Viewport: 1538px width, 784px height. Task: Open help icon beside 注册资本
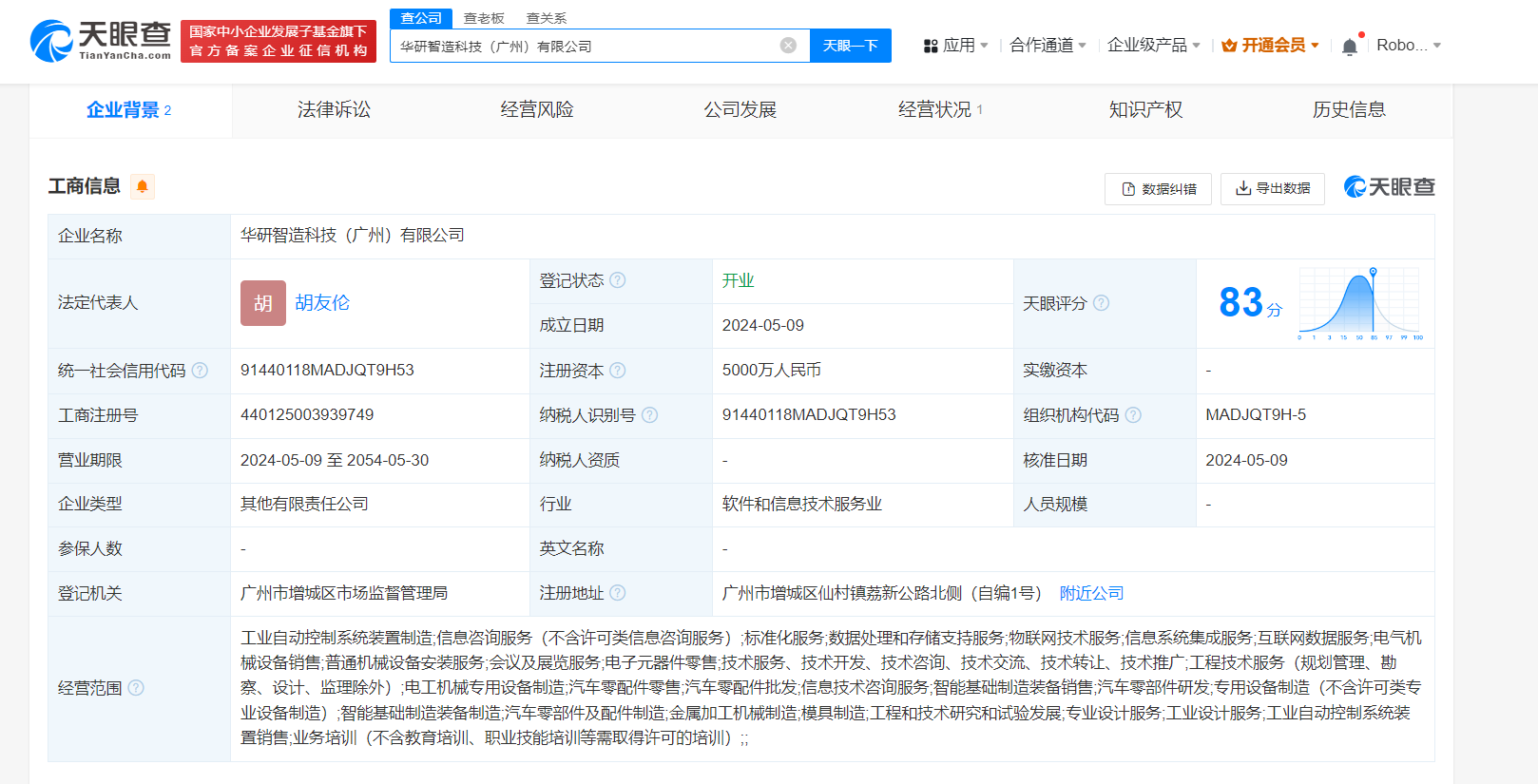tap(618, 371)
